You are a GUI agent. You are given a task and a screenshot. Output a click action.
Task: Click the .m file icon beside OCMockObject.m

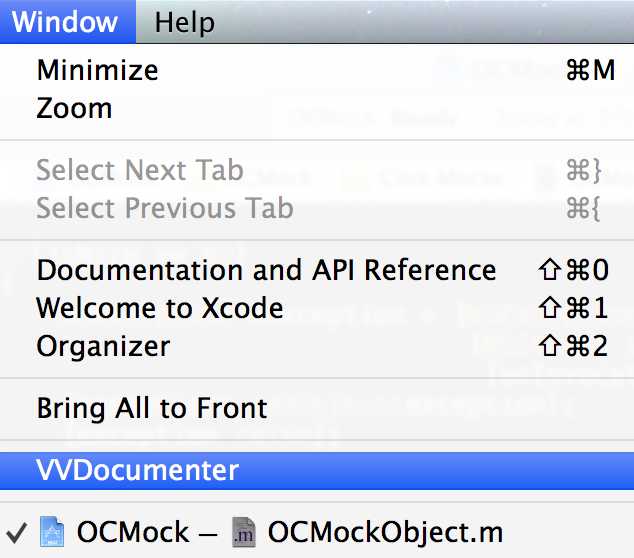242,532
